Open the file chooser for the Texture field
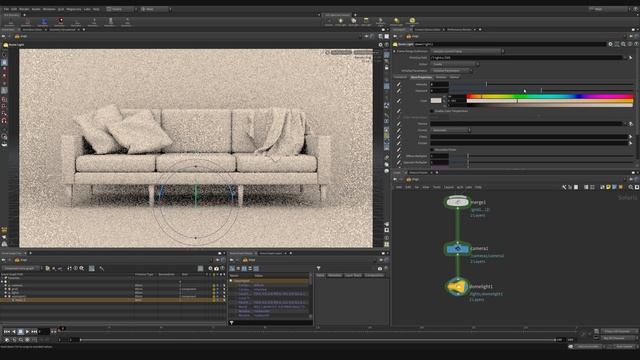Screen dimensions: 640x360 [630, 124]
